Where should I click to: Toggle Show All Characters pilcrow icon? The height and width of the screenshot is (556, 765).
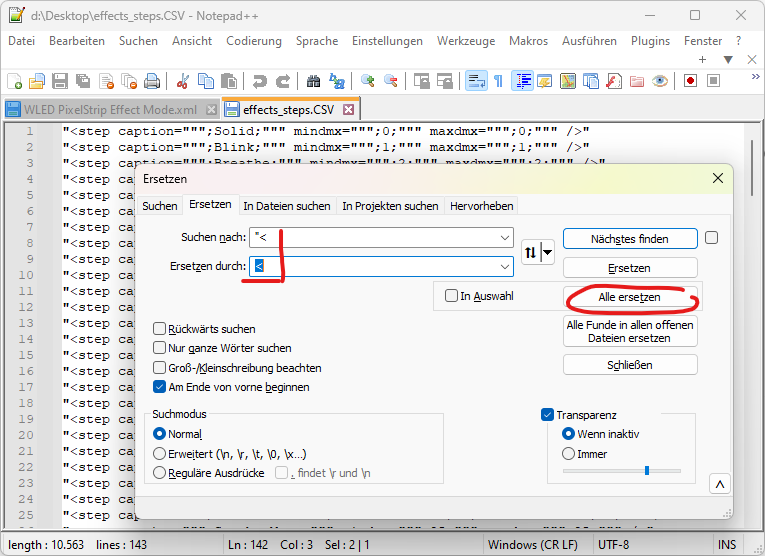498,81
